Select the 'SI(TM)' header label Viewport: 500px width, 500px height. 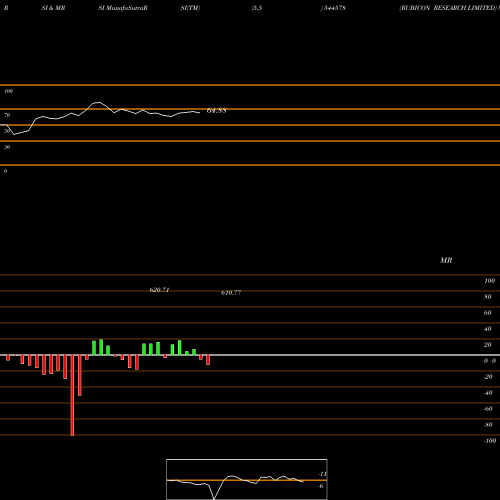190,8
